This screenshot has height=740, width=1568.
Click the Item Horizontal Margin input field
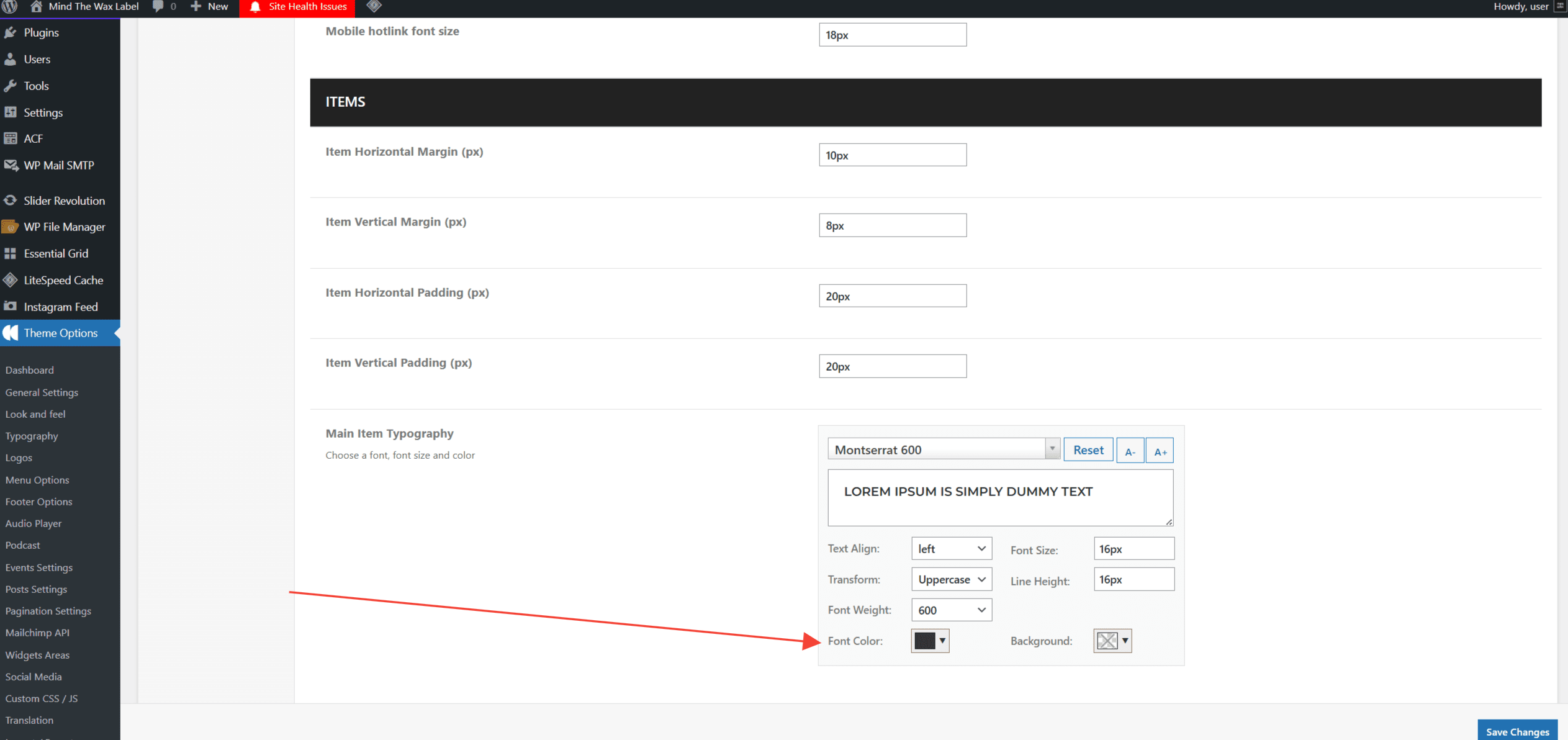(892, 155)
